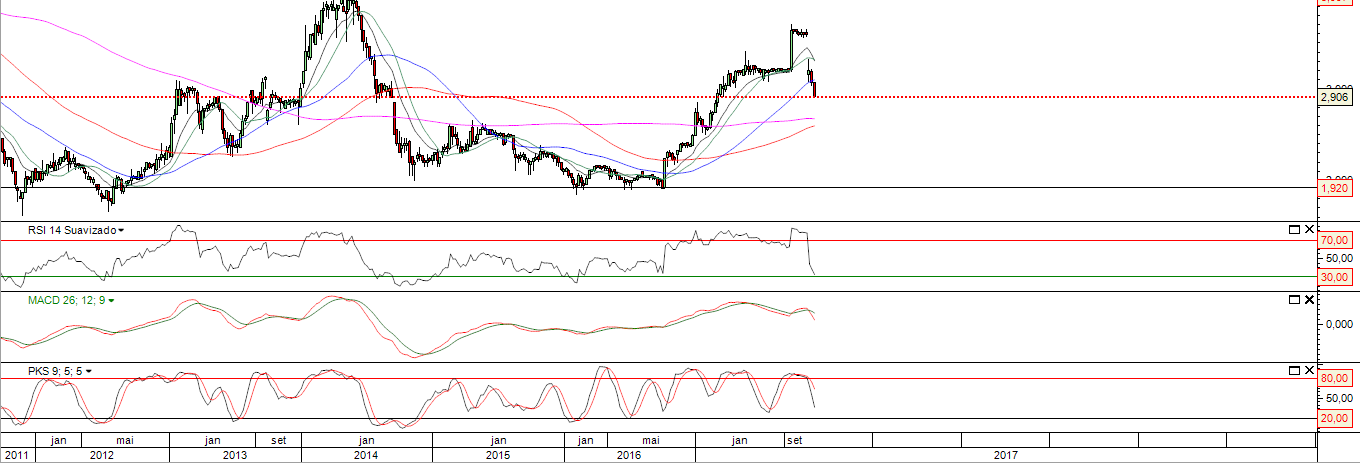Screen dimensions: 1360x463
Task: Maximize the MACD indicator panel
Action: coord(1294,300)
